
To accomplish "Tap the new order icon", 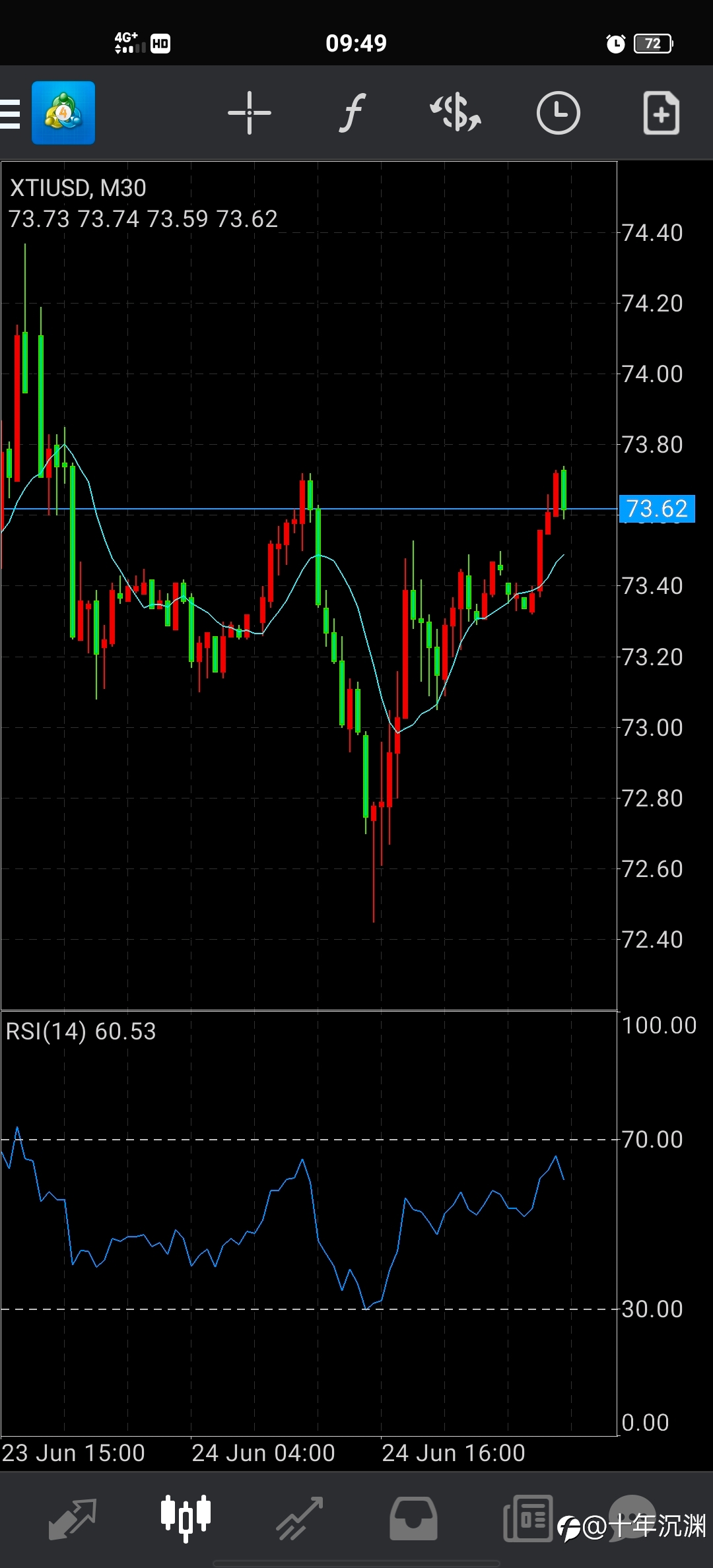I will point(662,113).
